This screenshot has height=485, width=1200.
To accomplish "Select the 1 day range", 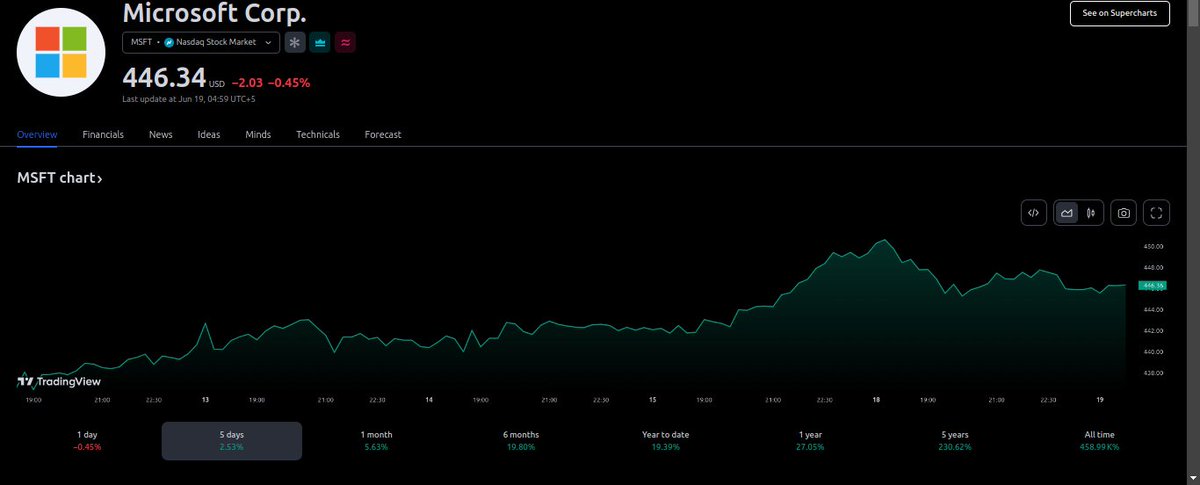I will coord(87,441).
